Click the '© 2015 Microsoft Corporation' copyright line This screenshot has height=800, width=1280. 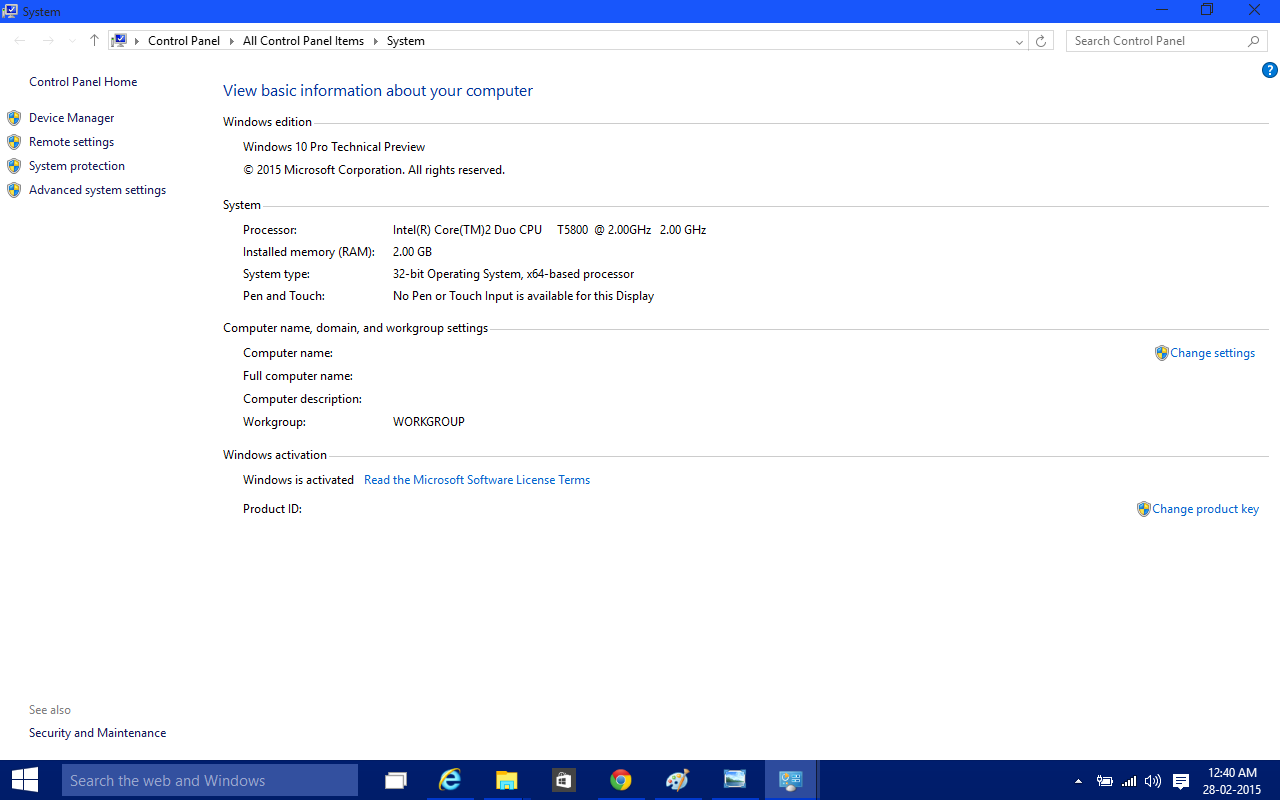374,170
